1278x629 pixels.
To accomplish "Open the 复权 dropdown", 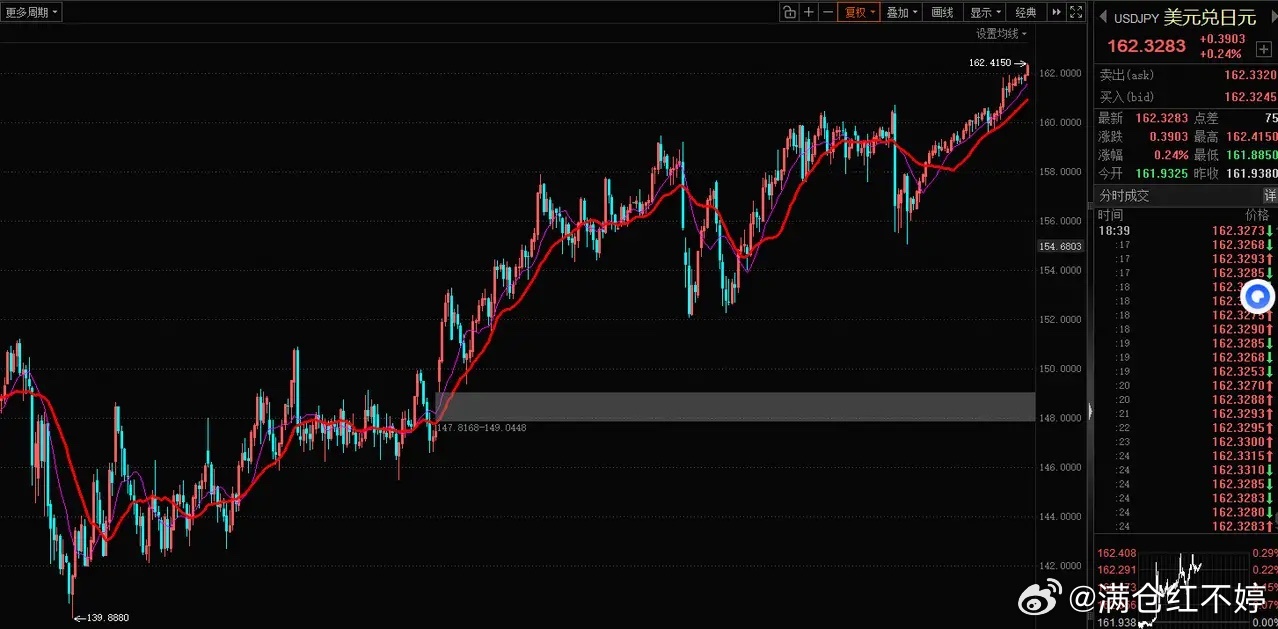I will click(x=859, y=12).
